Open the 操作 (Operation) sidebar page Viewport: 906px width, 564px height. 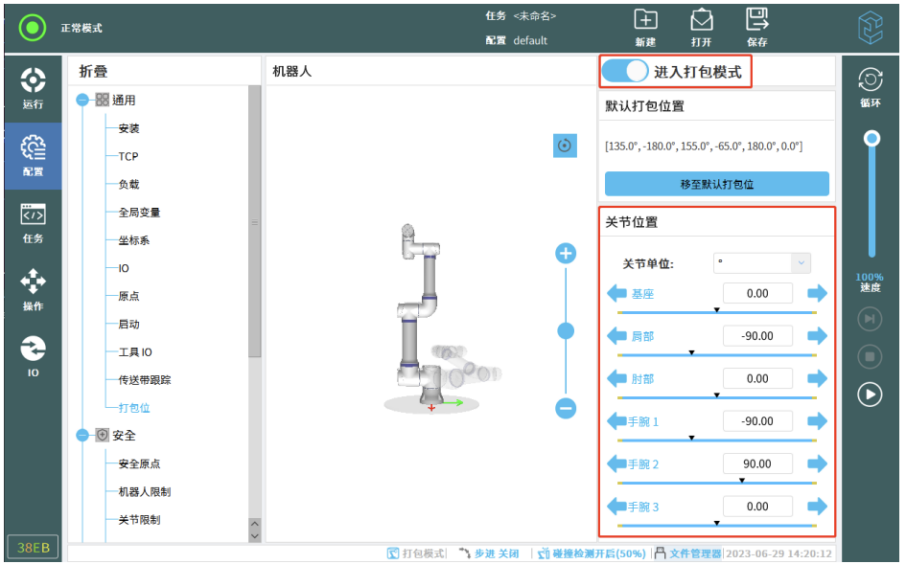click(33, 288)
